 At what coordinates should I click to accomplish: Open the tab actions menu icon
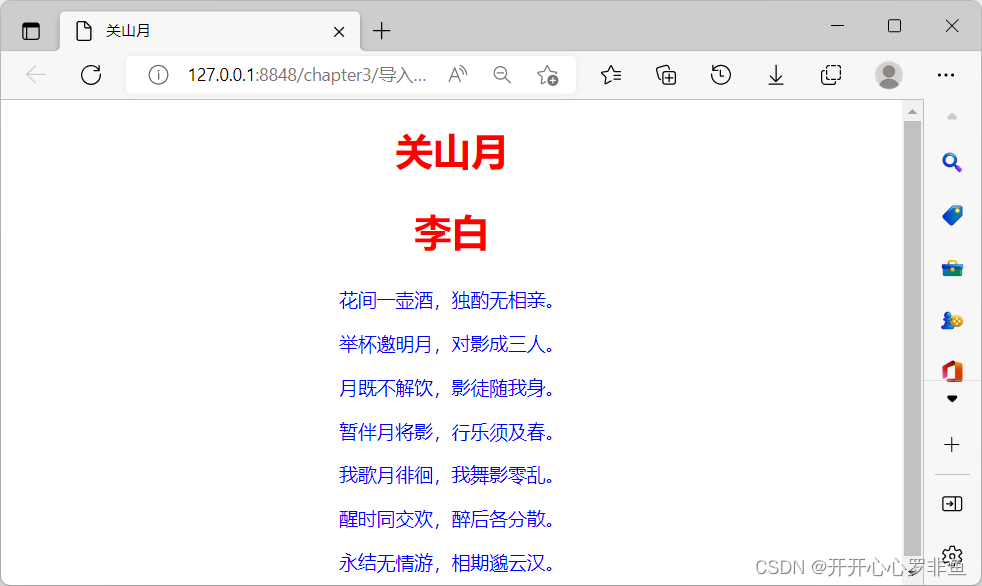[31, 31]
